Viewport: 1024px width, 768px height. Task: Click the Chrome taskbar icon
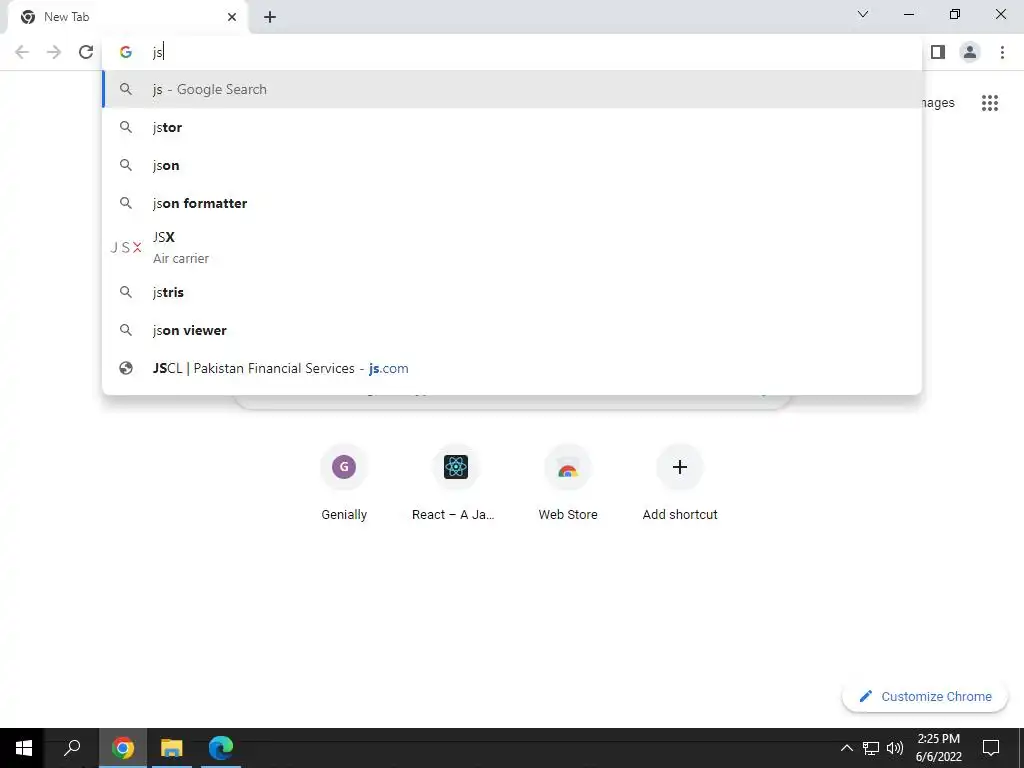tap(122, 748)
